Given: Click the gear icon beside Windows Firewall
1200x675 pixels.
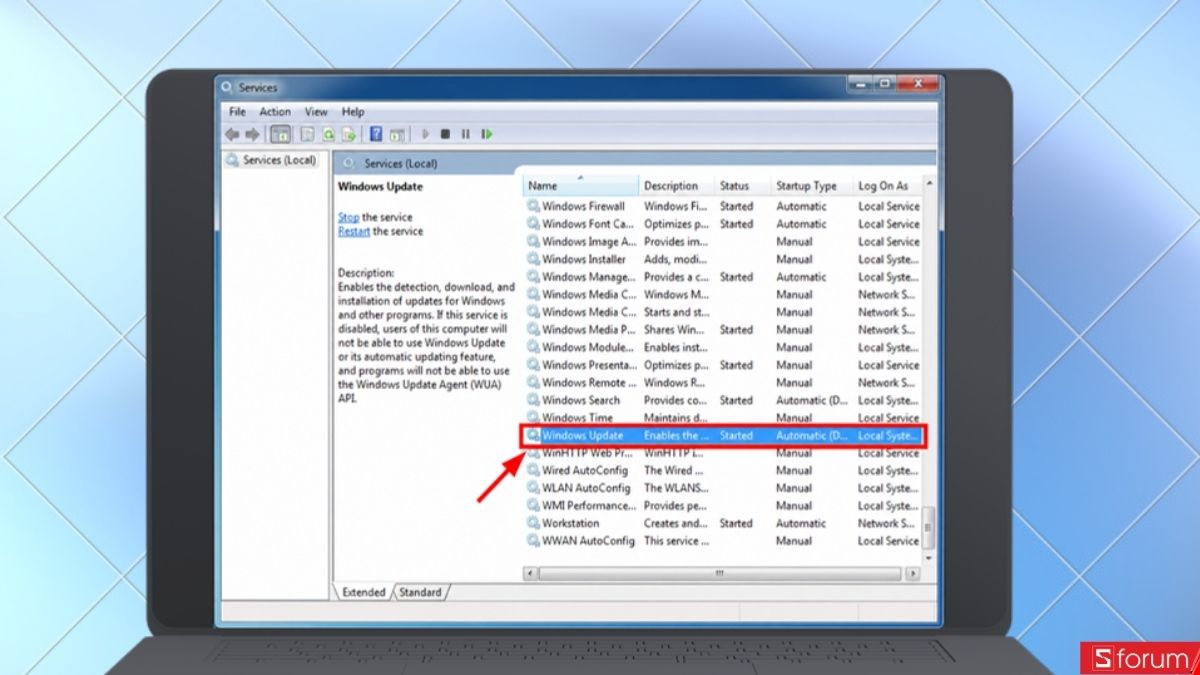Looking at the screenshot, I should 534,206.
